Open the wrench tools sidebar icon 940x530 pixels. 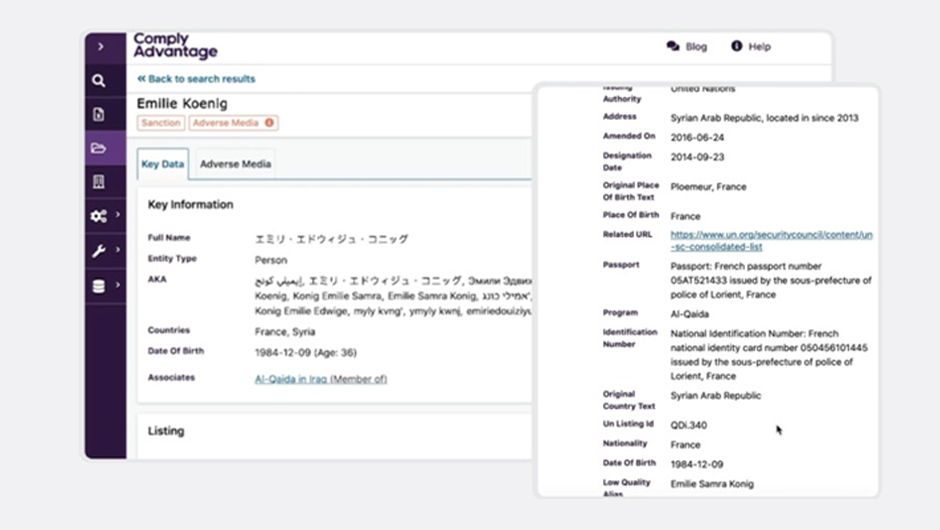coord(99,251)
